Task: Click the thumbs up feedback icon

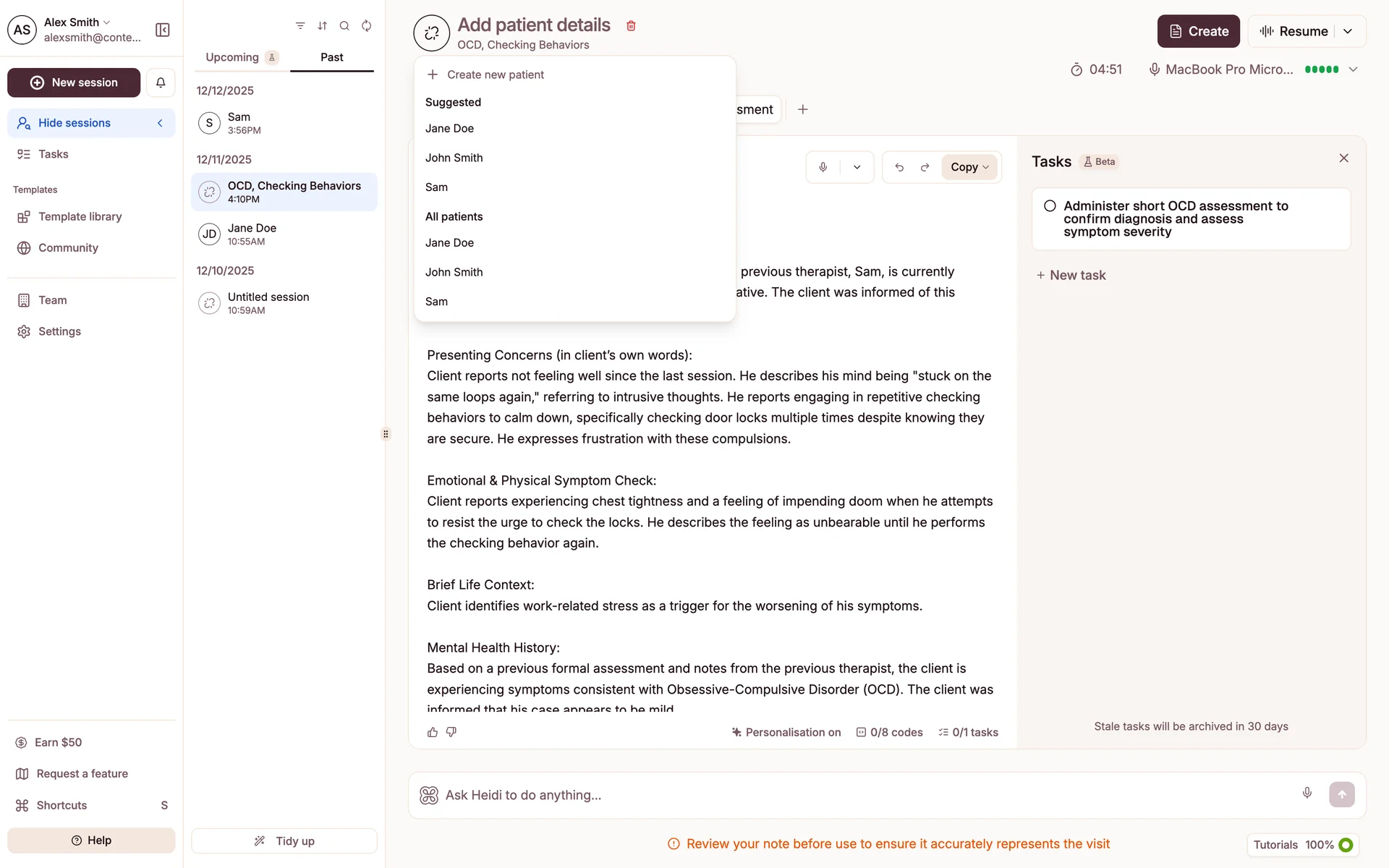Action: [x=433, y=732]
